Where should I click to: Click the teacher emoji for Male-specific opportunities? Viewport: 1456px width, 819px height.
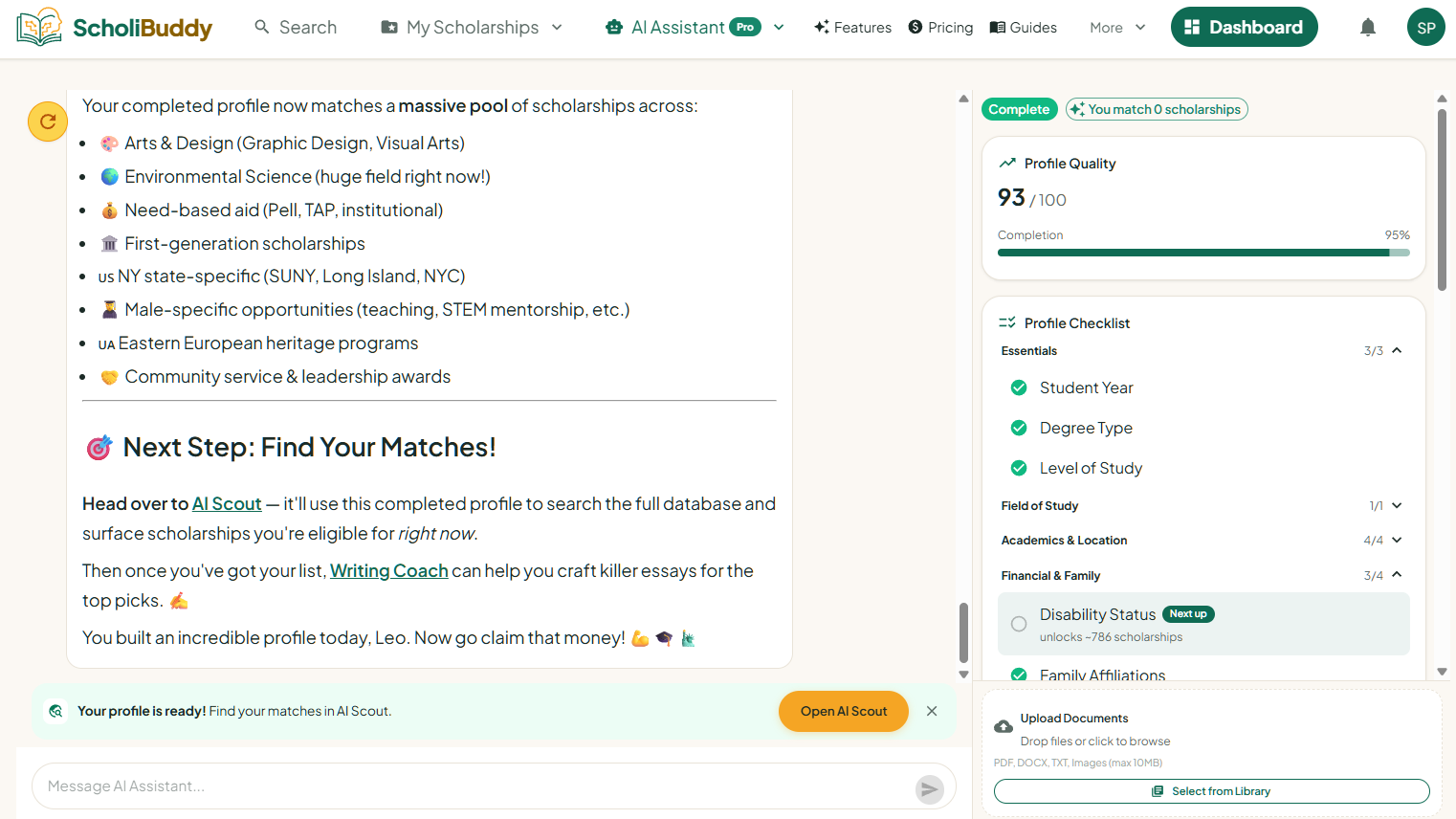[110, 310]
